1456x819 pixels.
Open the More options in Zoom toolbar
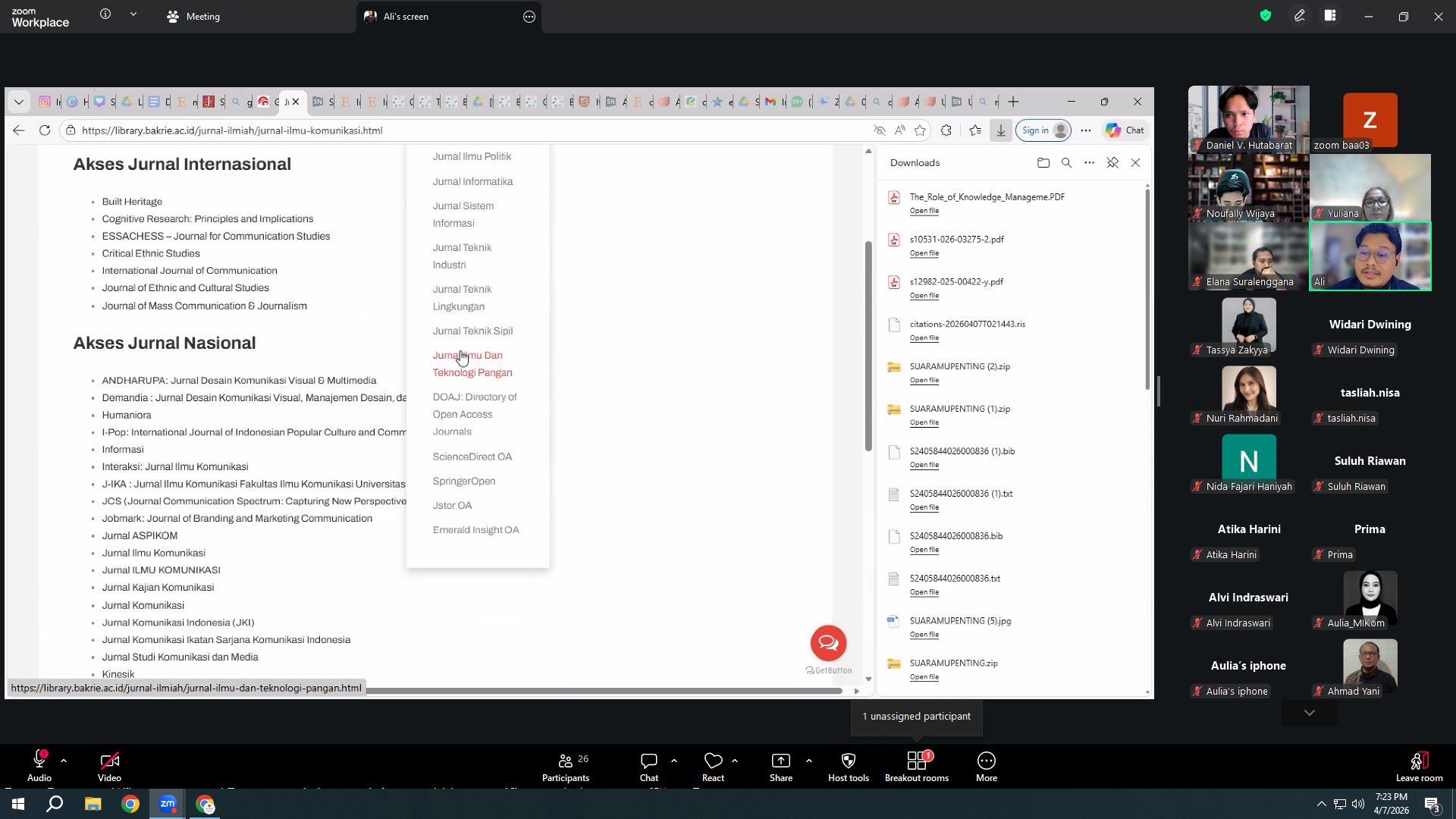coord(987,766)
